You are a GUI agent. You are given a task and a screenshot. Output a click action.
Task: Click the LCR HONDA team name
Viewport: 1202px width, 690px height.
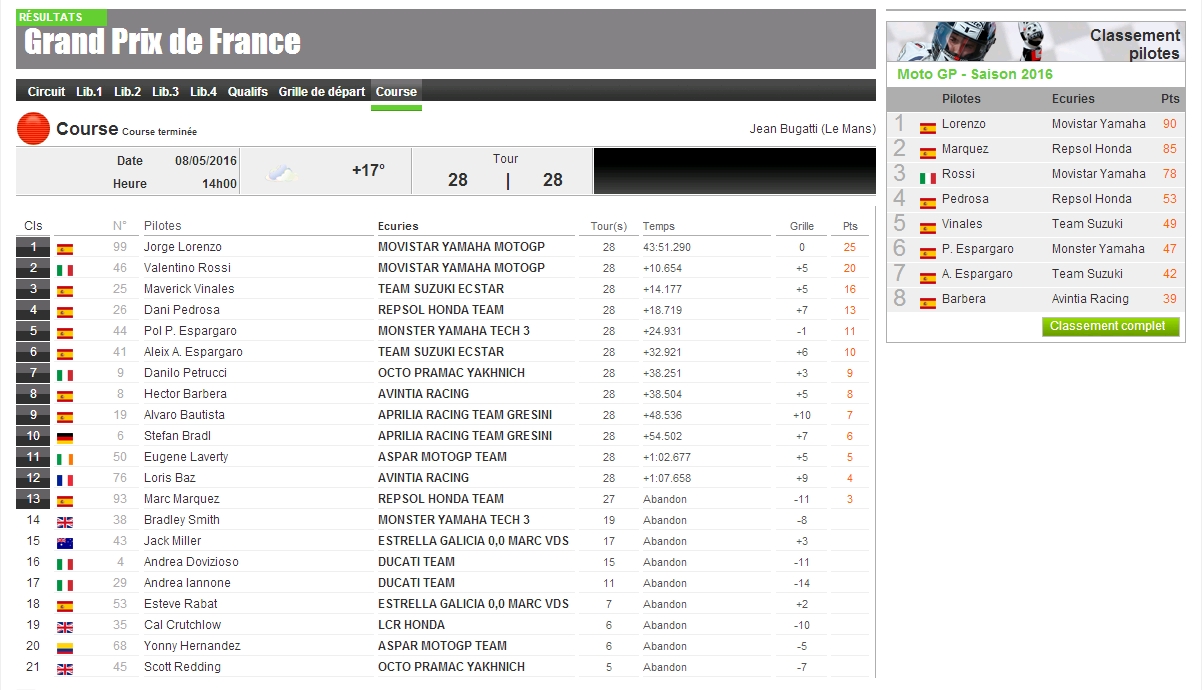click(411, 625)
